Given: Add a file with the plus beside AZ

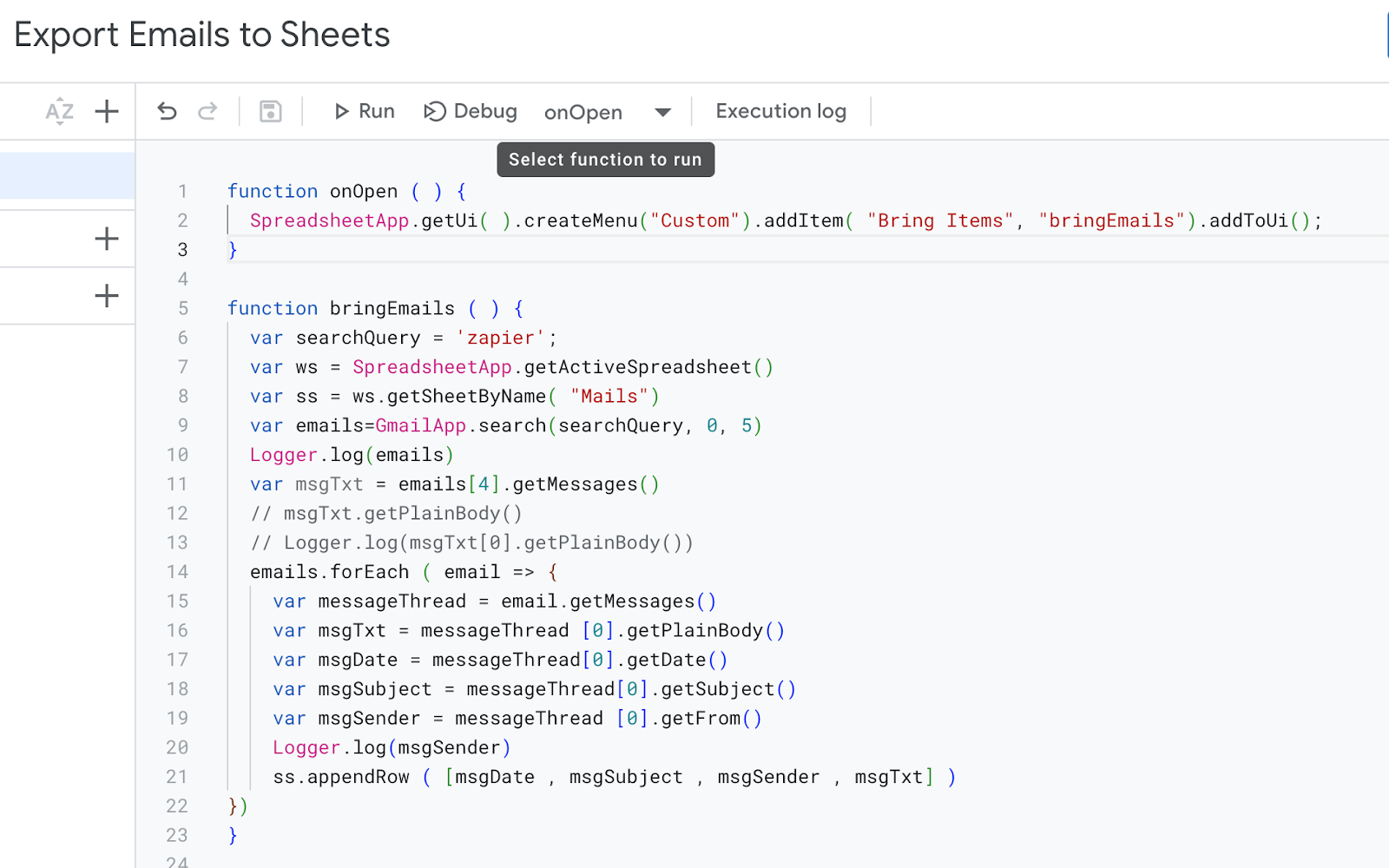Looking at the screenshot, I should tap(107, 111).
